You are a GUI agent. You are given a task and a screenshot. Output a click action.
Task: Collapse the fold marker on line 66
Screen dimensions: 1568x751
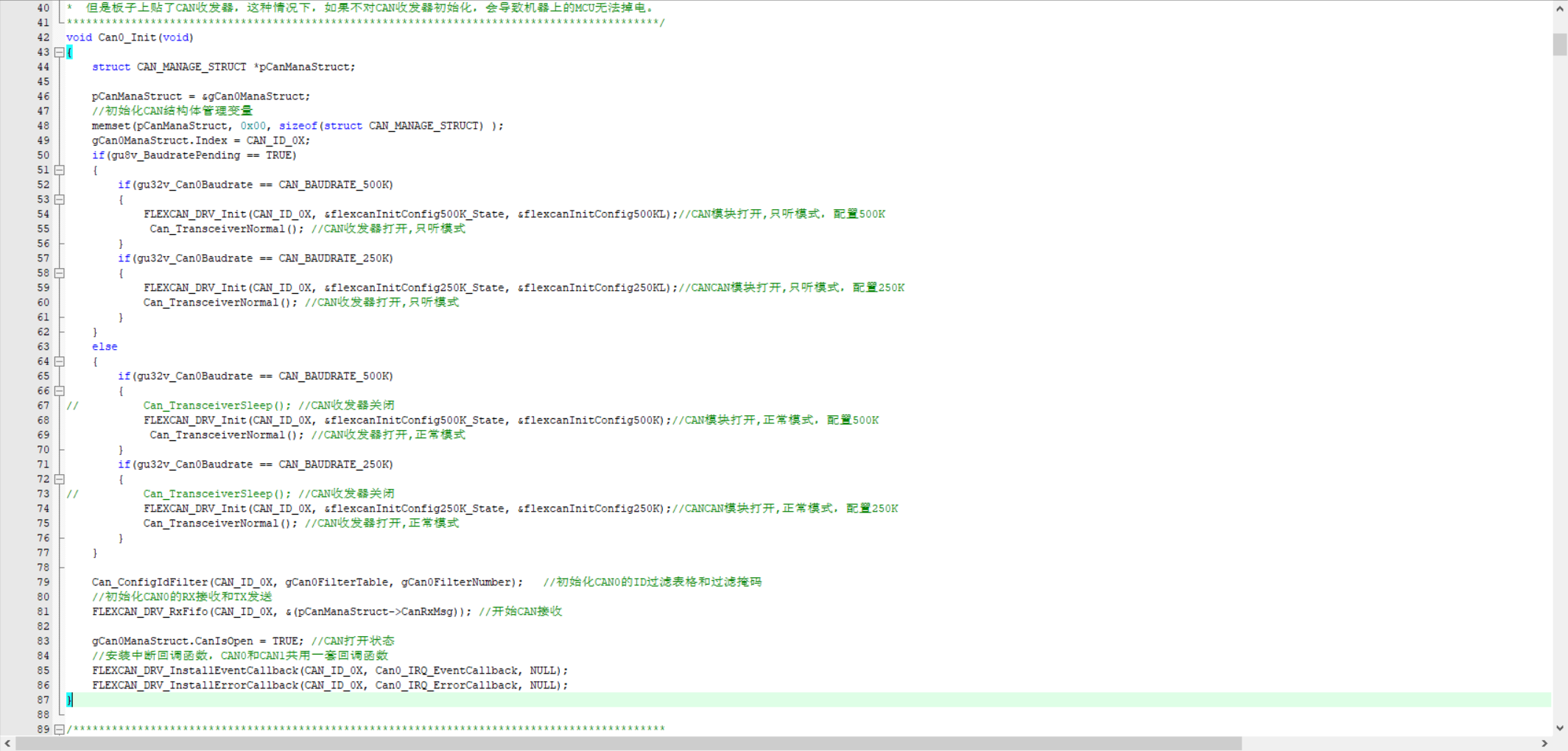pyautogui.click(x=60, y=391)
